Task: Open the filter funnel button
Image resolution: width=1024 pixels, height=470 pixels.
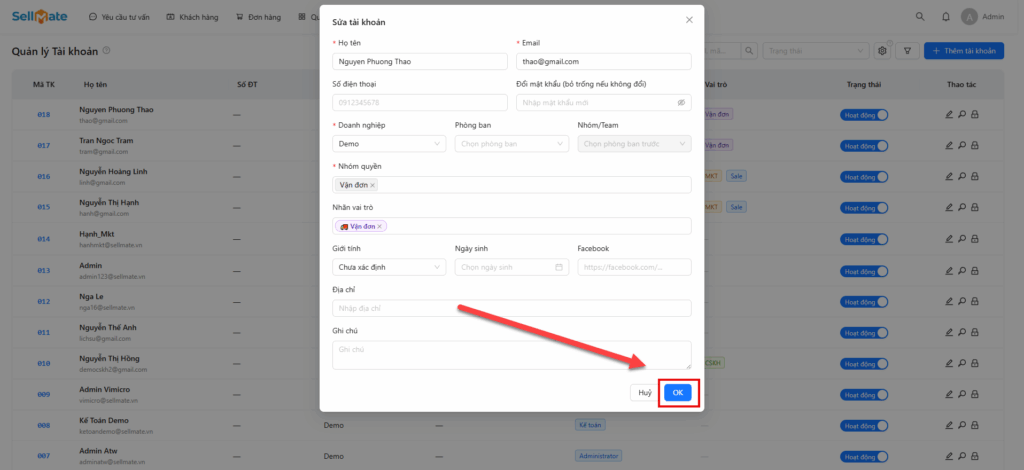Action: tap(907, 51)
